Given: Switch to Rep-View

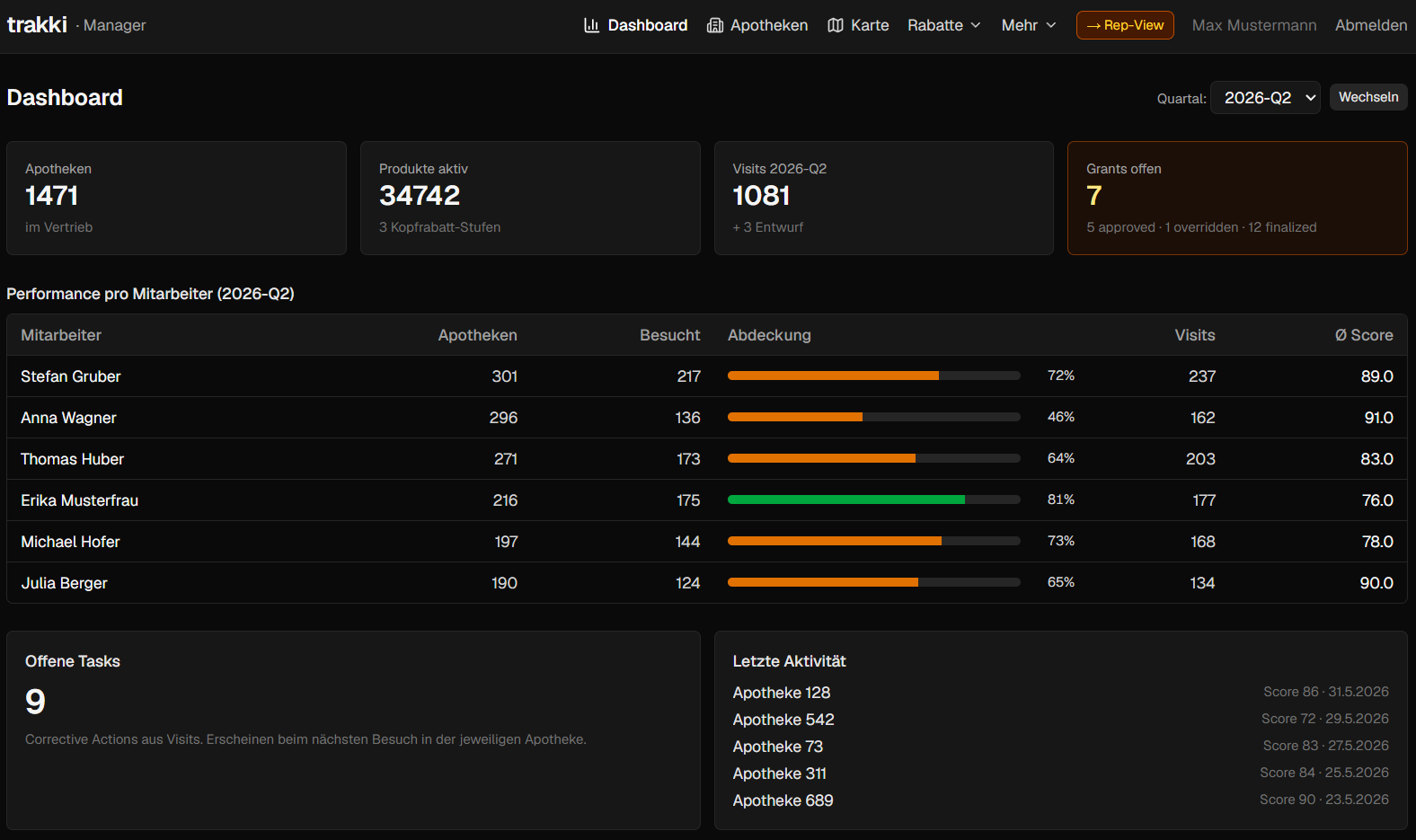Looking at the screenshot, I should 1125,25.
